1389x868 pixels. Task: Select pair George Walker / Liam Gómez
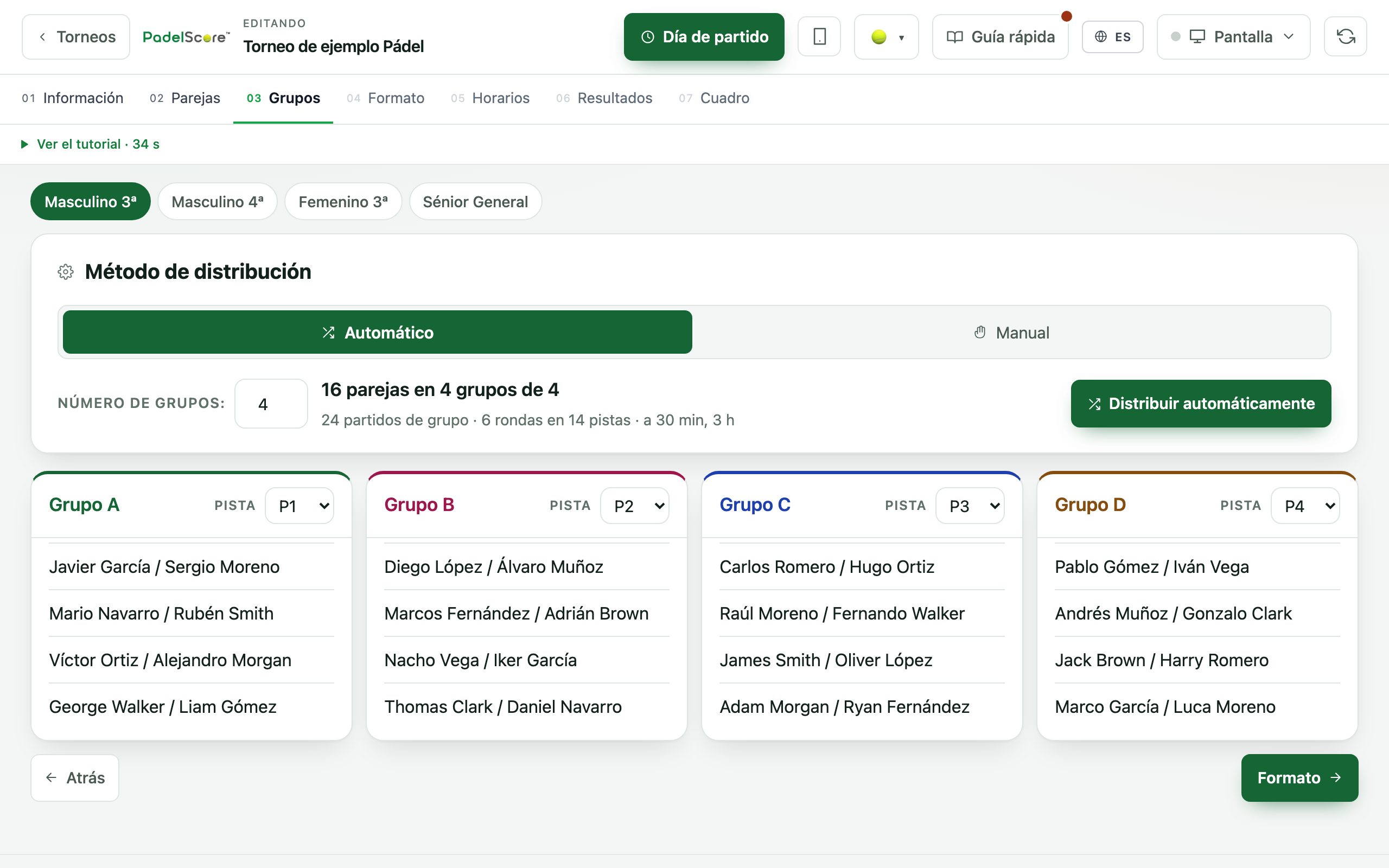click(191, 707)
